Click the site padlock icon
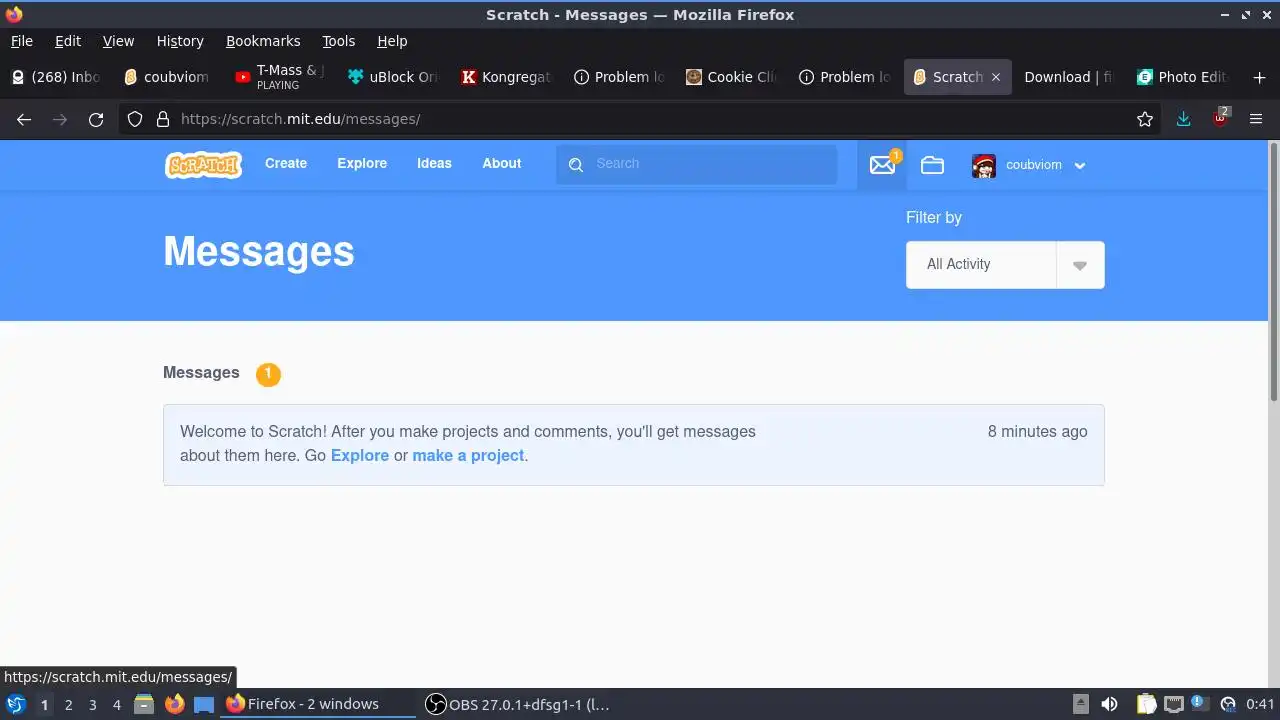The image size is (1280, 720). point(163,119)
